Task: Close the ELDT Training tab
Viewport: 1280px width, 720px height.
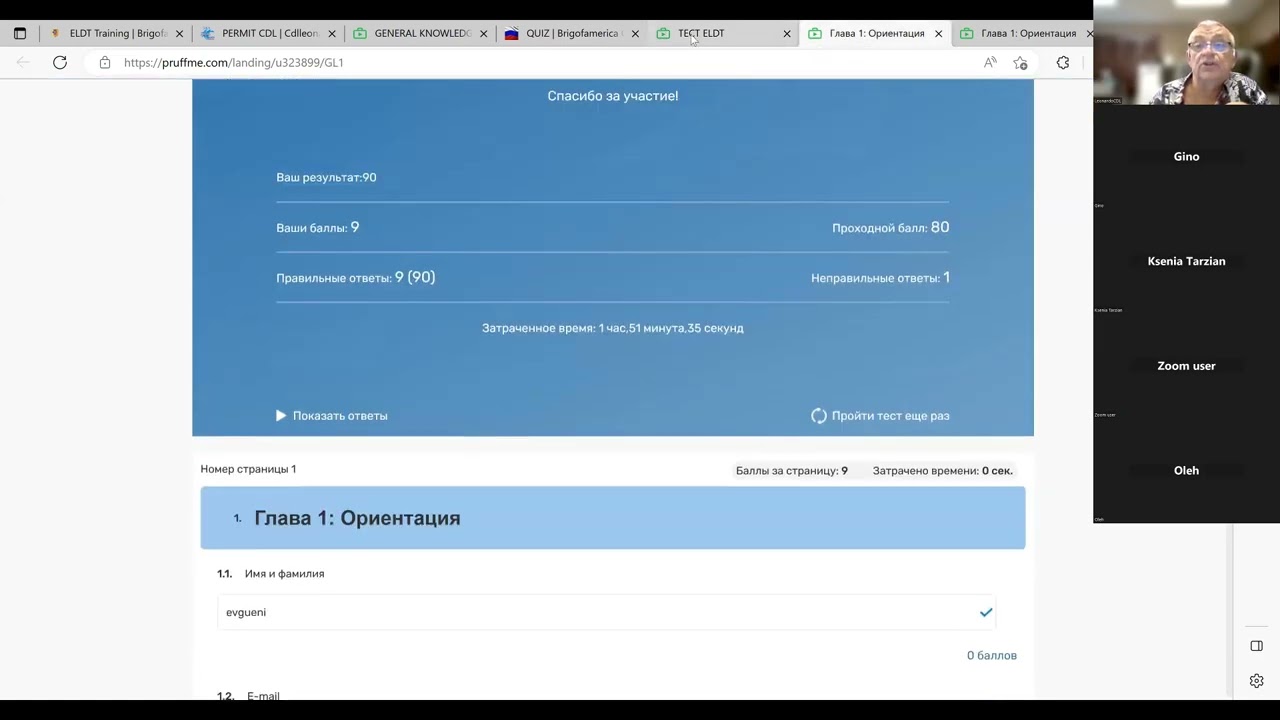Action: click(180, 33)
